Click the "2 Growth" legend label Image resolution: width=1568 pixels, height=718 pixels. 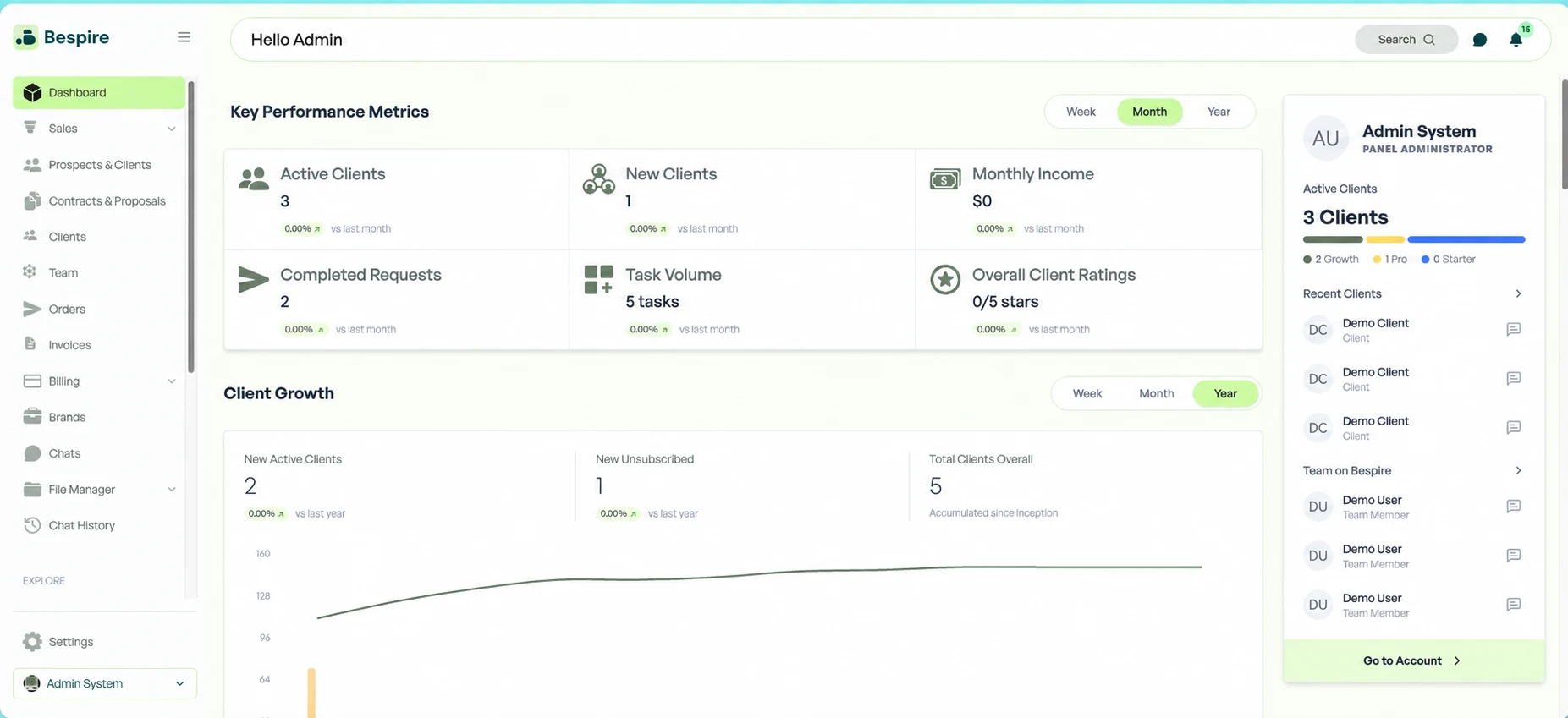tap(1337, 260)
